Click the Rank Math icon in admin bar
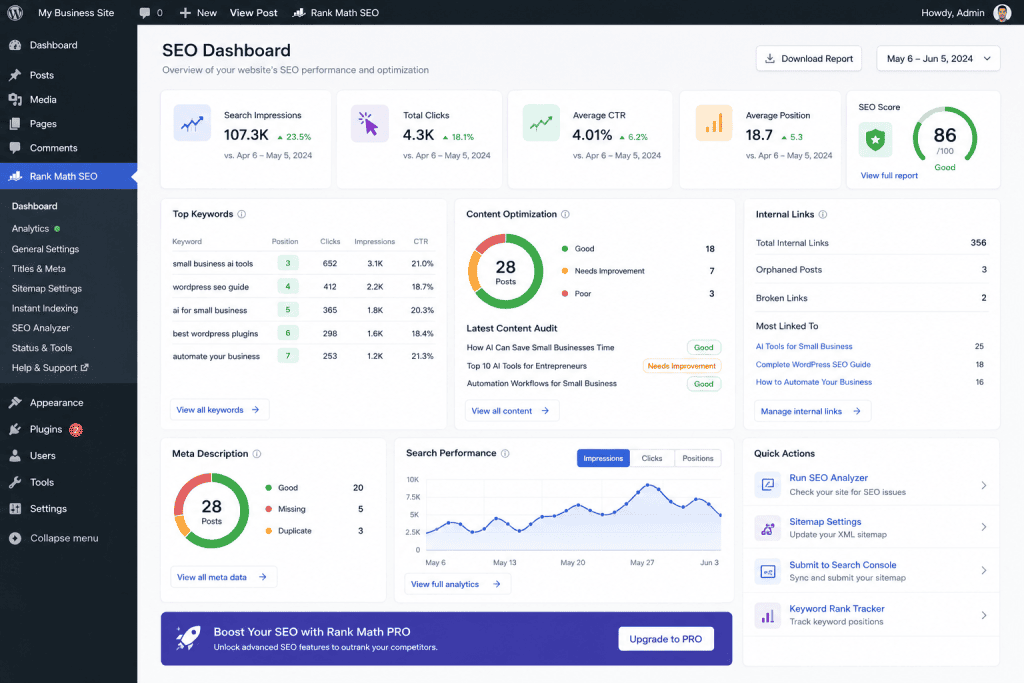 point(298,12)
